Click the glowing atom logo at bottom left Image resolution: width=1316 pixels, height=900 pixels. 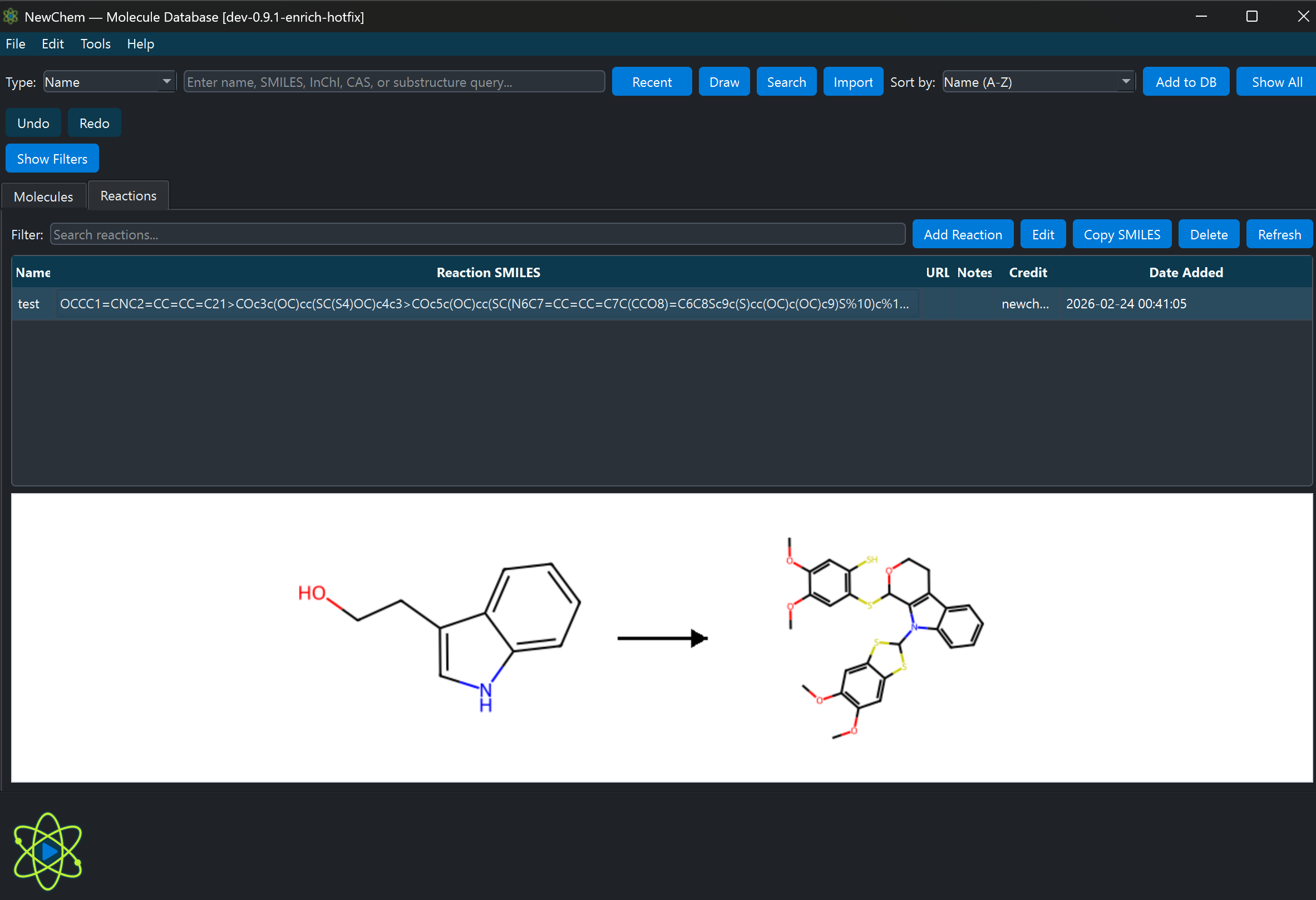47,850
